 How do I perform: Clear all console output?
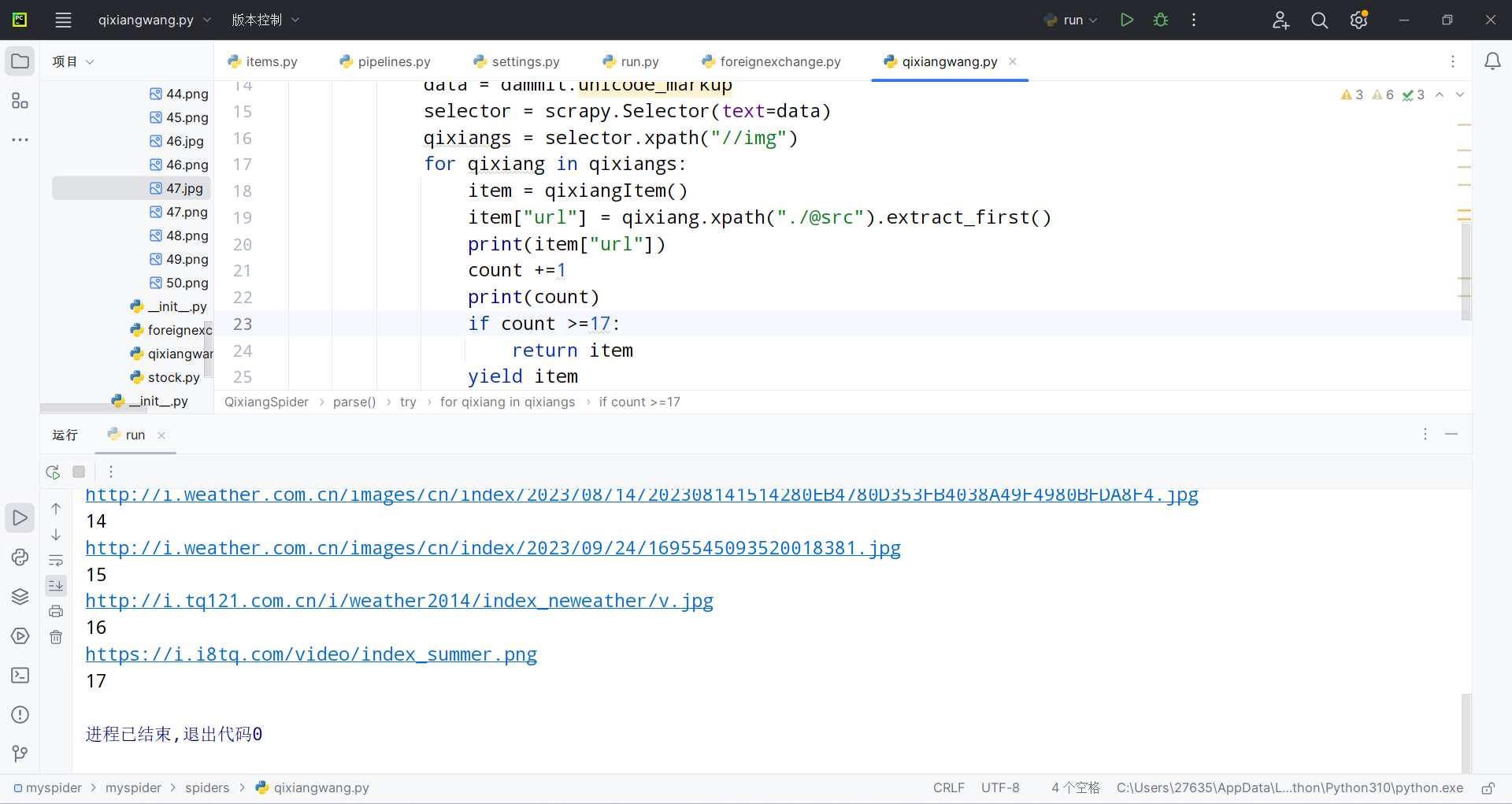coord(56,637)
